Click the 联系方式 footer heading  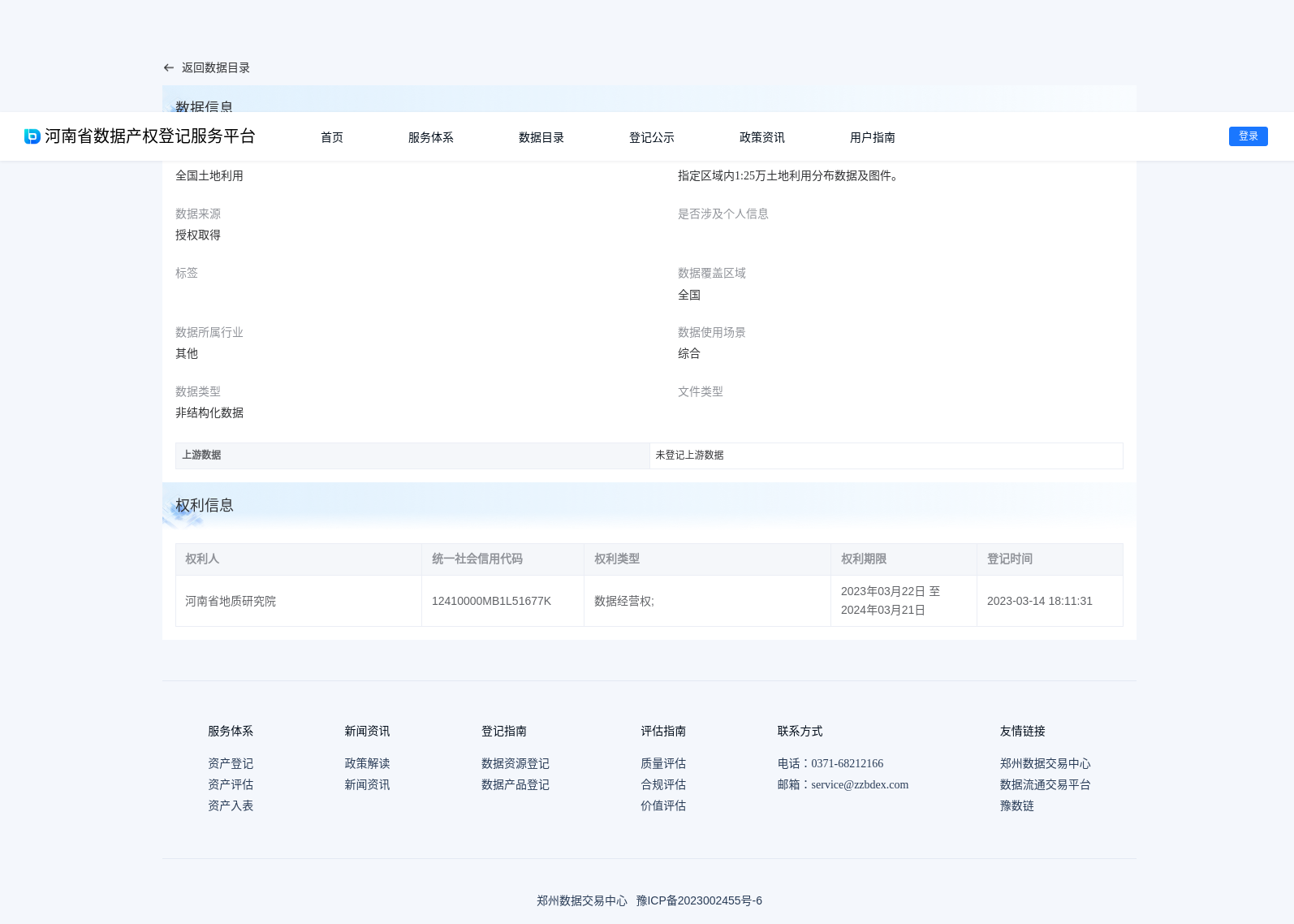pos(800,731)
